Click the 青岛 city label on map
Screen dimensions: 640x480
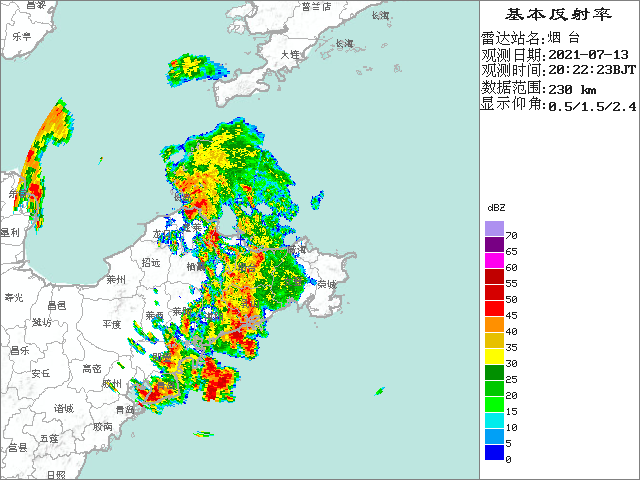pyautogui.click(x=124, y=409)
